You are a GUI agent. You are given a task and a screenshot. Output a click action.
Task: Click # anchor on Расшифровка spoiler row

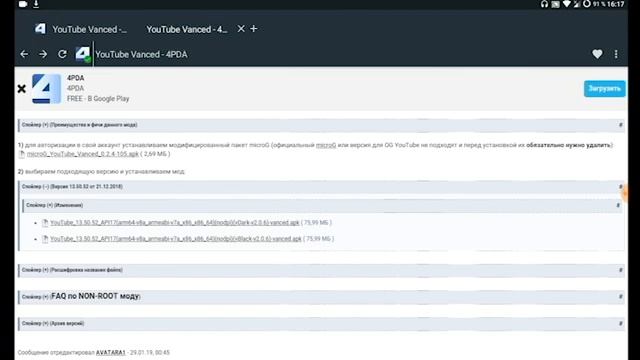pyautogui.click(x=620, y=270)
